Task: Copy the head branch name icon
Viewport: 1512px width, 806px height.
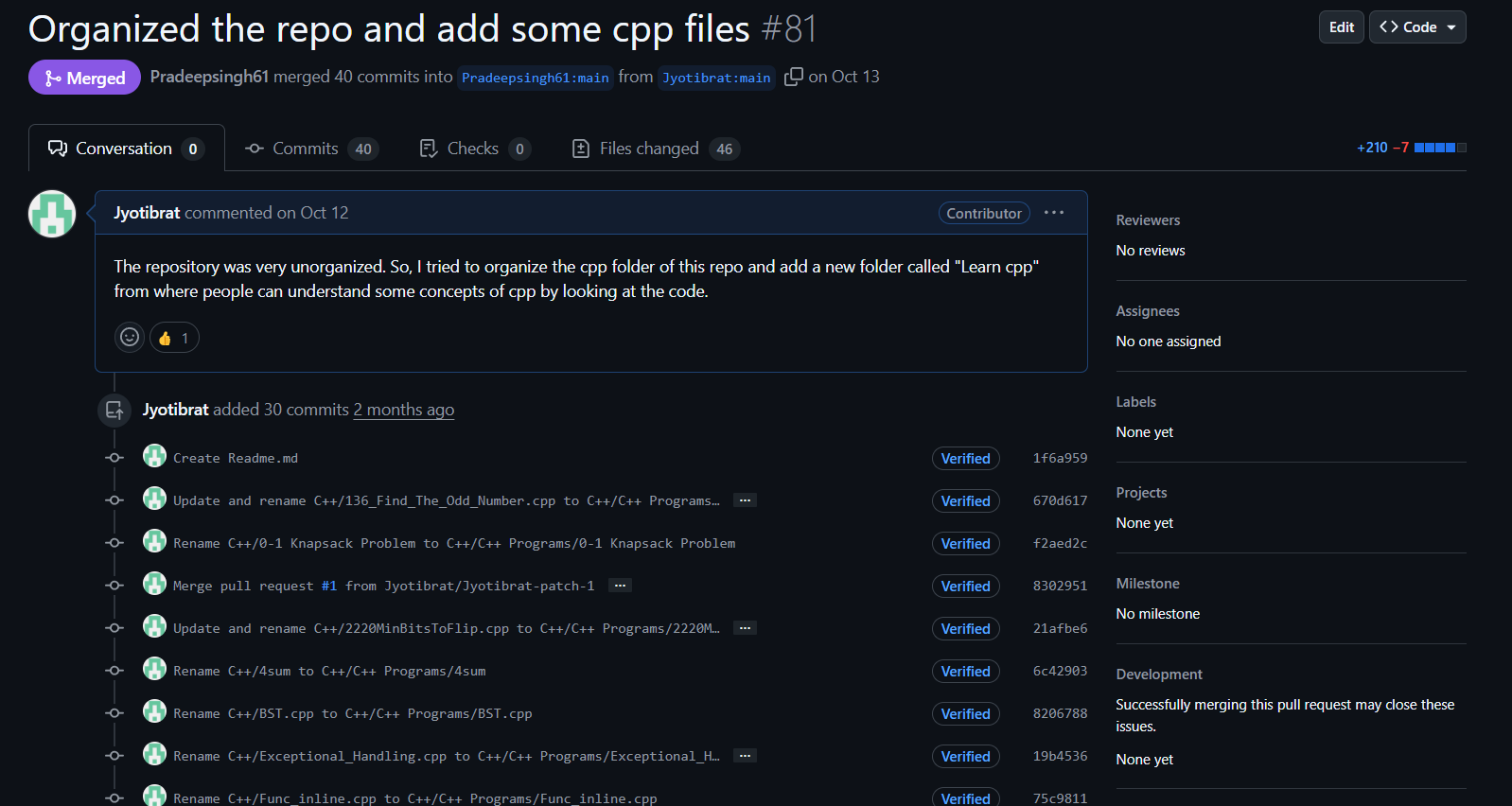Action: (x=793, y=77)
